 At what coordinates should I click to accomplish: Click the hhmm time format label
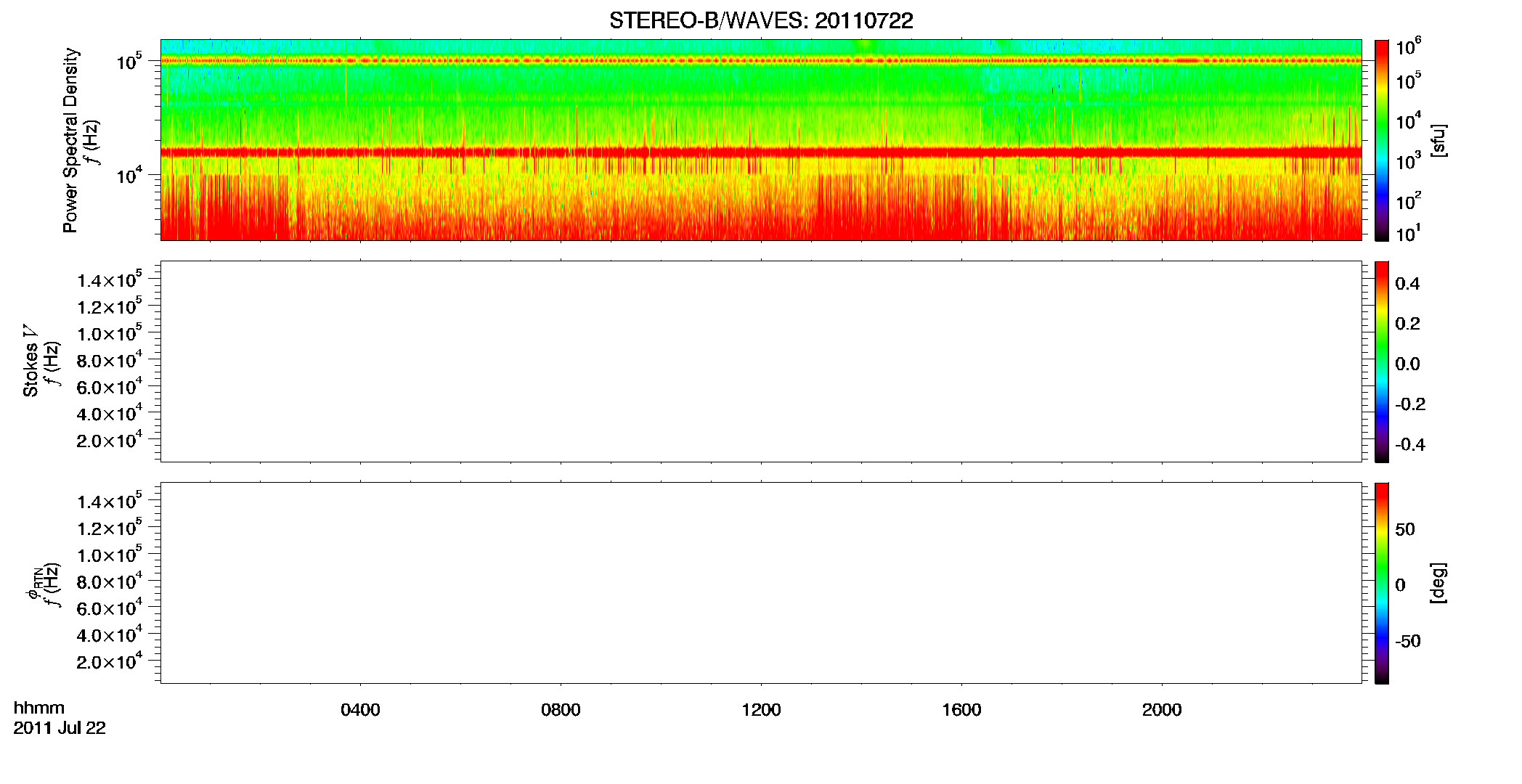coord(39,709)
